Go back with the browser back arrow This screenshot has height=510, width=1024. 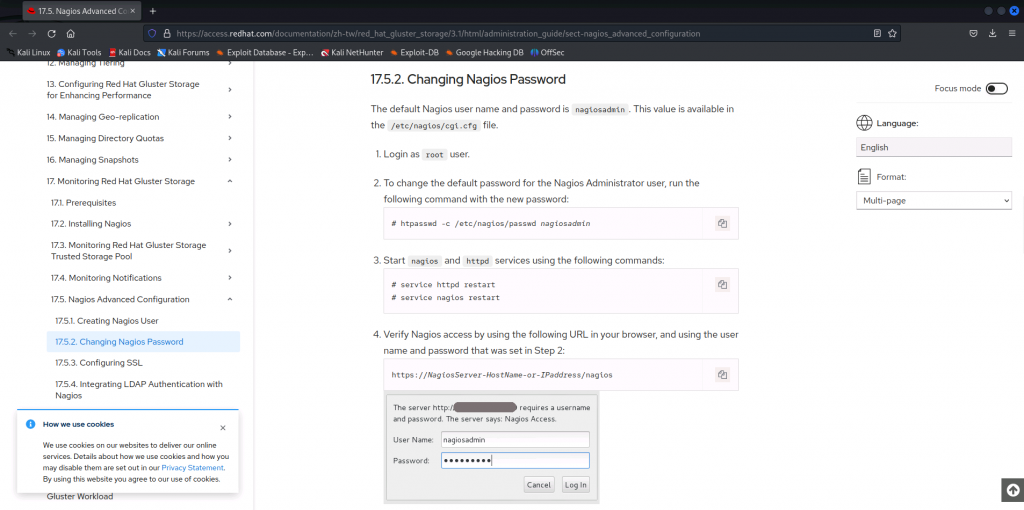13,33
